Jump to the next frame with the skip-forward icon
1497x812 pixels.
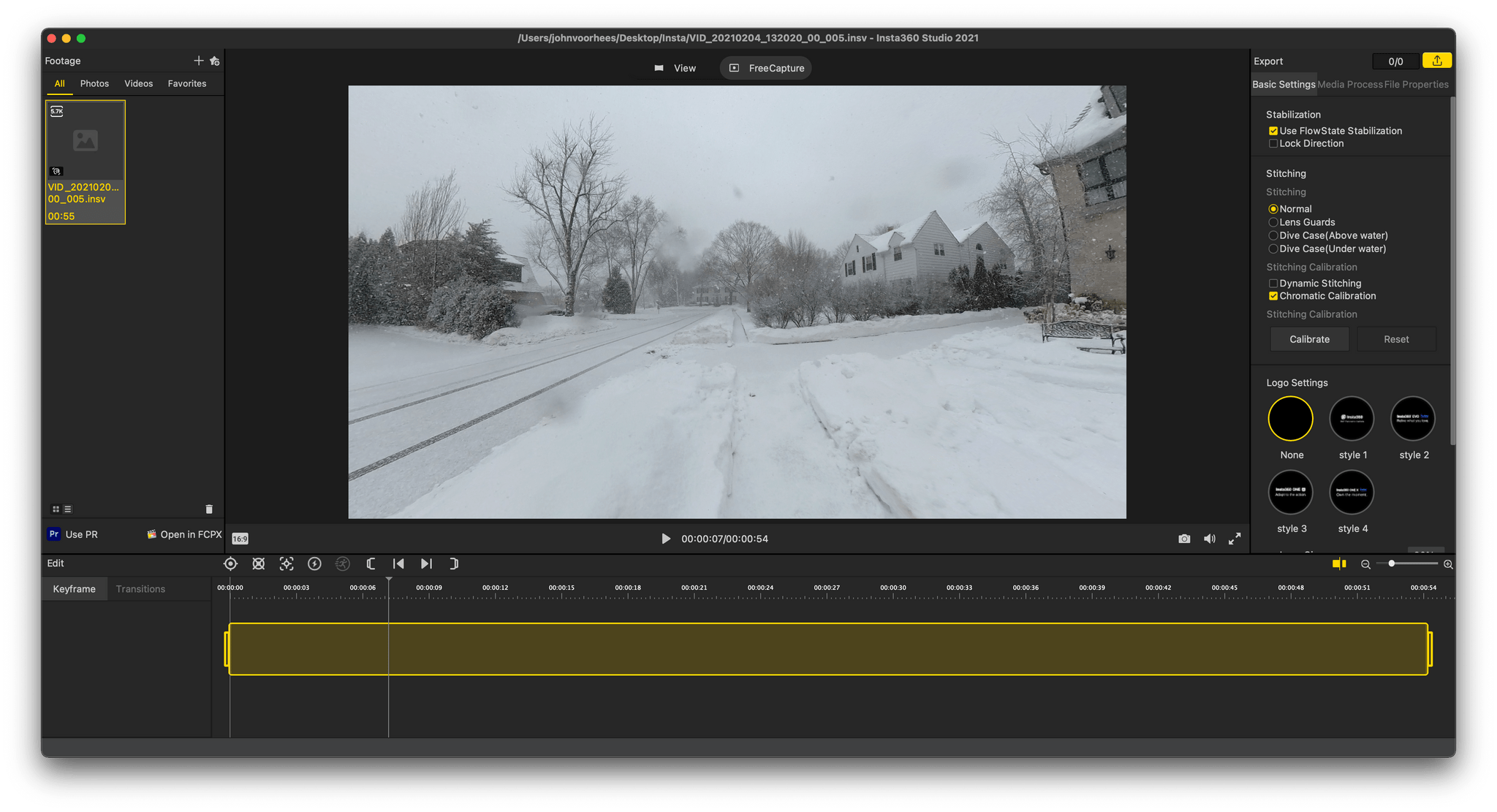pyautogui.click(x=426, y=564)
